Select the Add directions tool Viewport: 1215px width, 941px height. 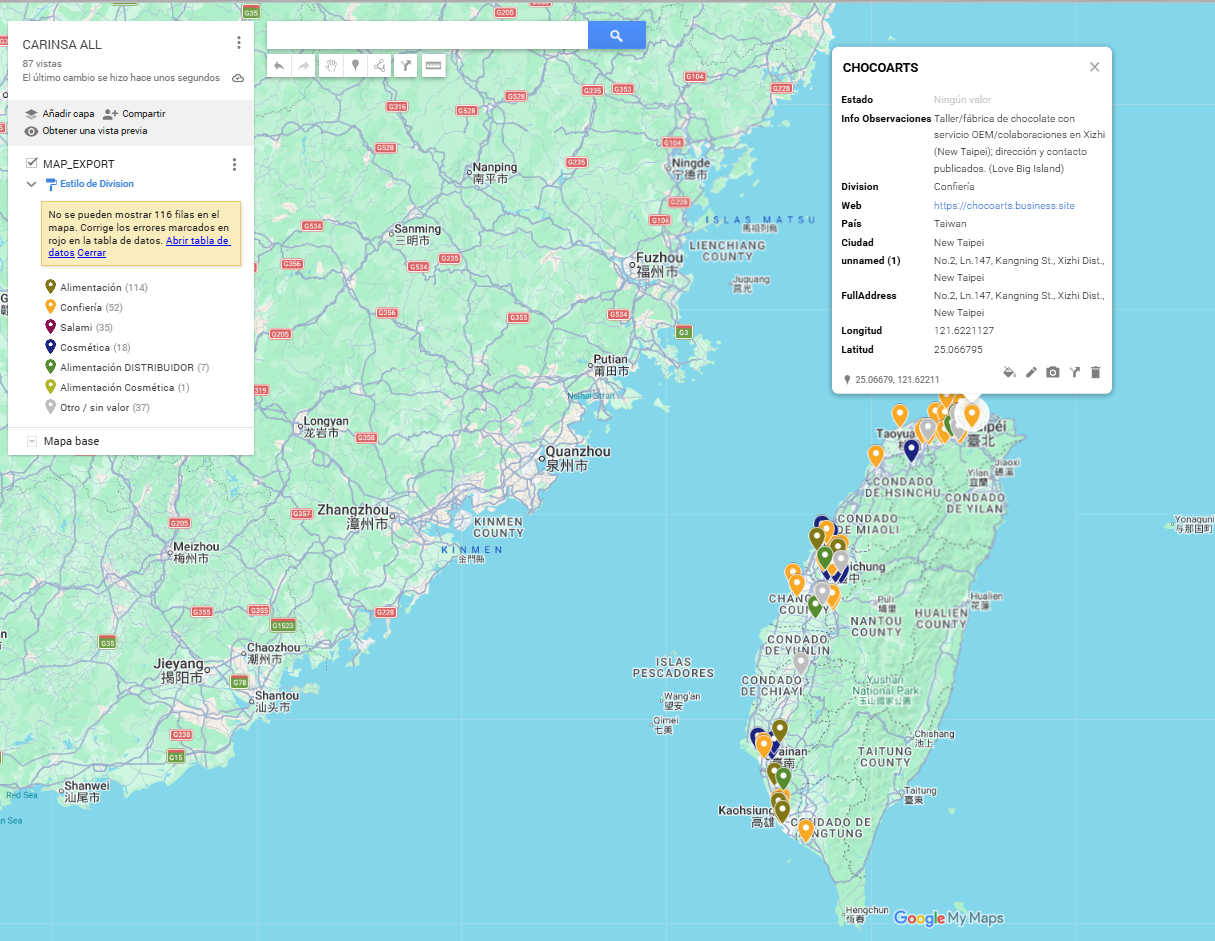406,66
